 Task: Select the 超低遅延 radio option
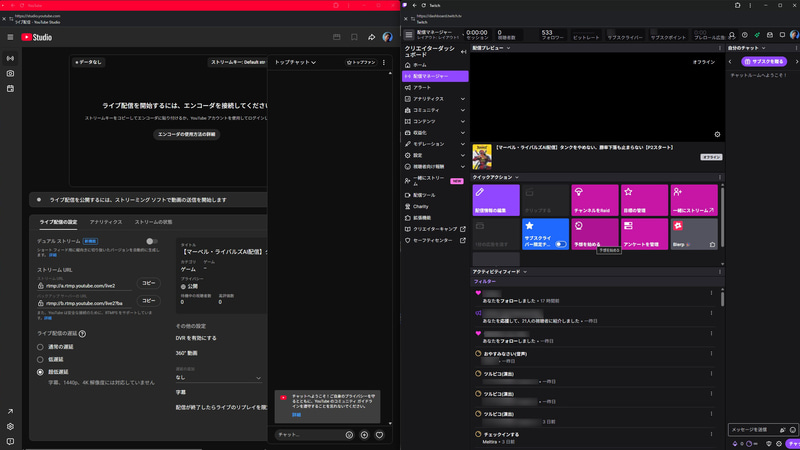point(40,372)
